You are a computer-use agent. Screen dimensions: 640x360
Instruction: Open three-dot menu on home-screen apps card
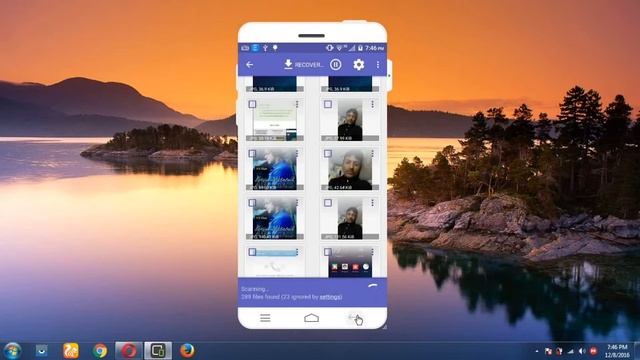tap(372, 252)
